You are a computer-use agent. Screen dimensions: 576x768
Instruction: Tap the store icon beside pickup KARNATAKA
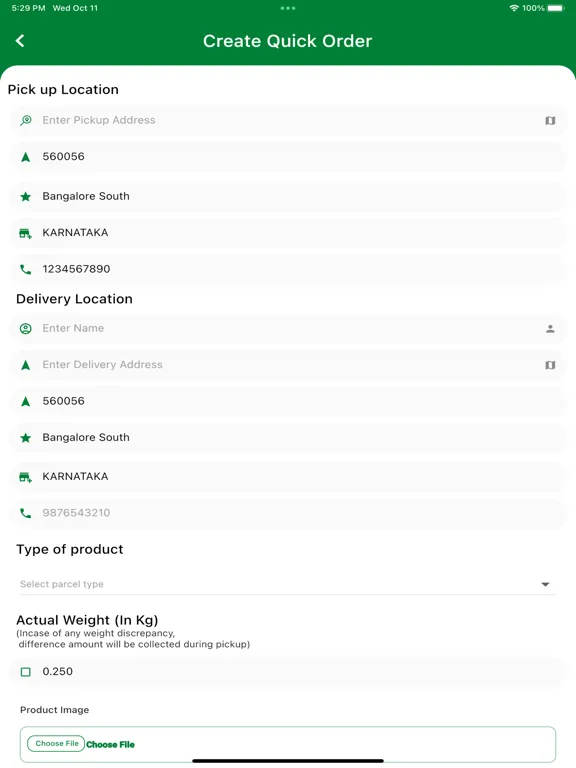[x=25, y=233]
